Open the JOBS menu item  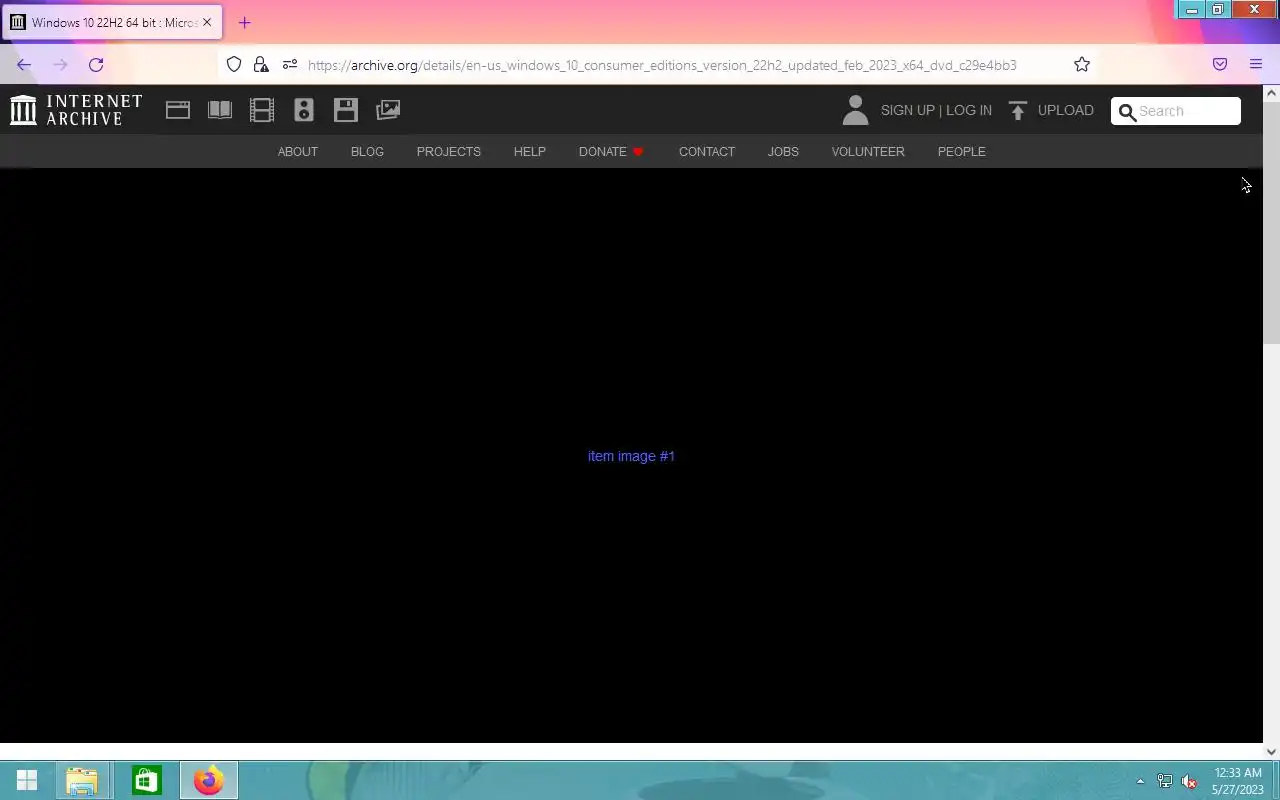pyautogui.click(x=783, y=152)
